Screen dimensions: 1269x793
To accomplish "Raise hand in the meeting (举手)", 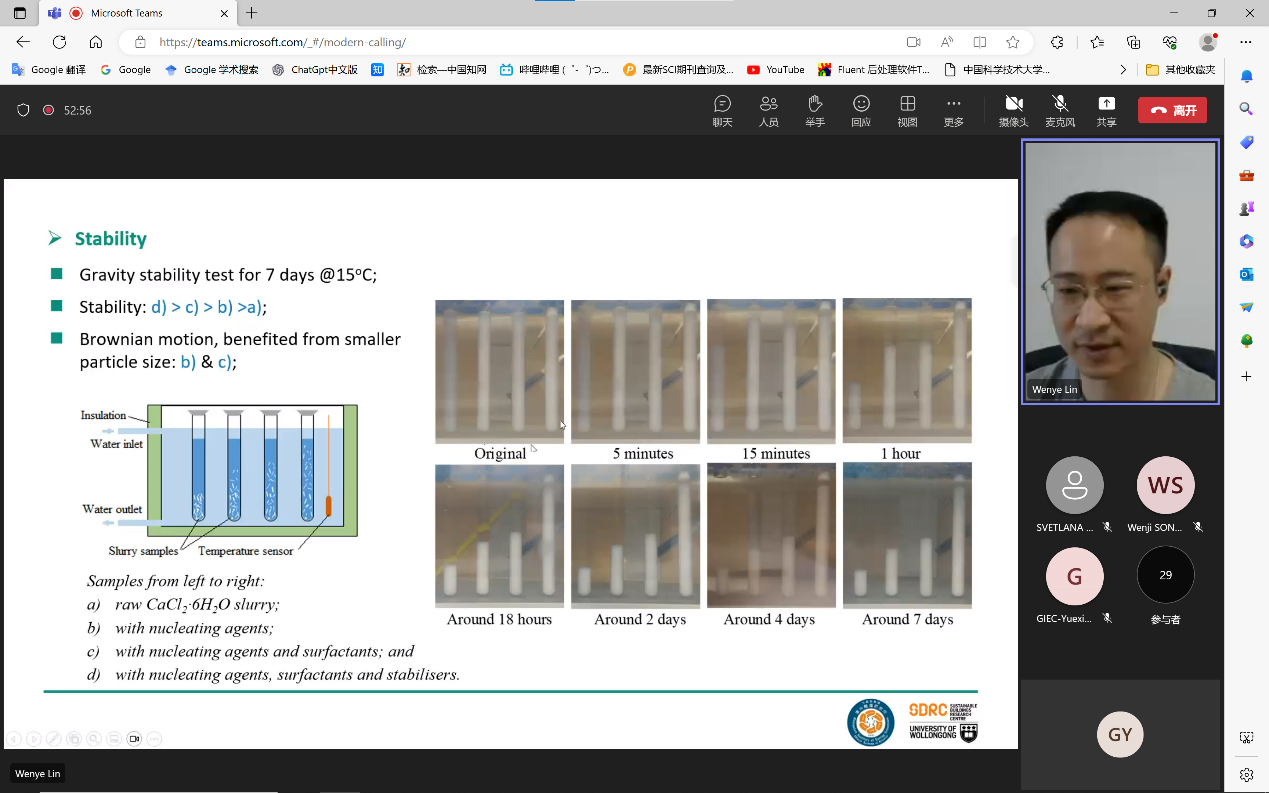I will (815, 110).
